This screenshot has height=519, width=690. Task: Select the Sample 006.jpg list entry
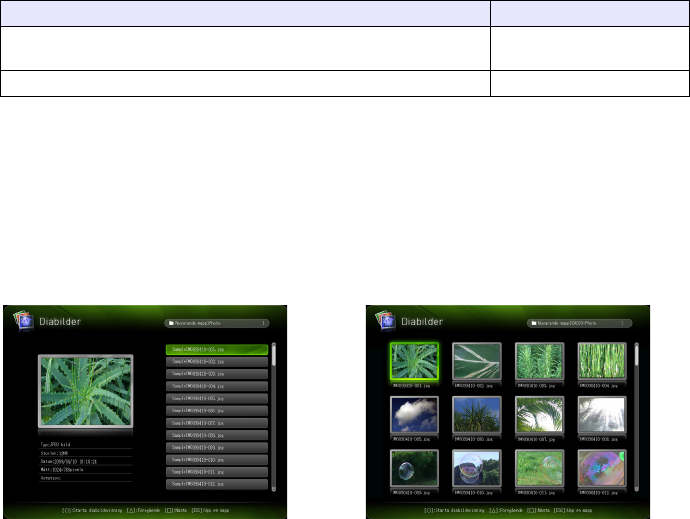[217, 411]
